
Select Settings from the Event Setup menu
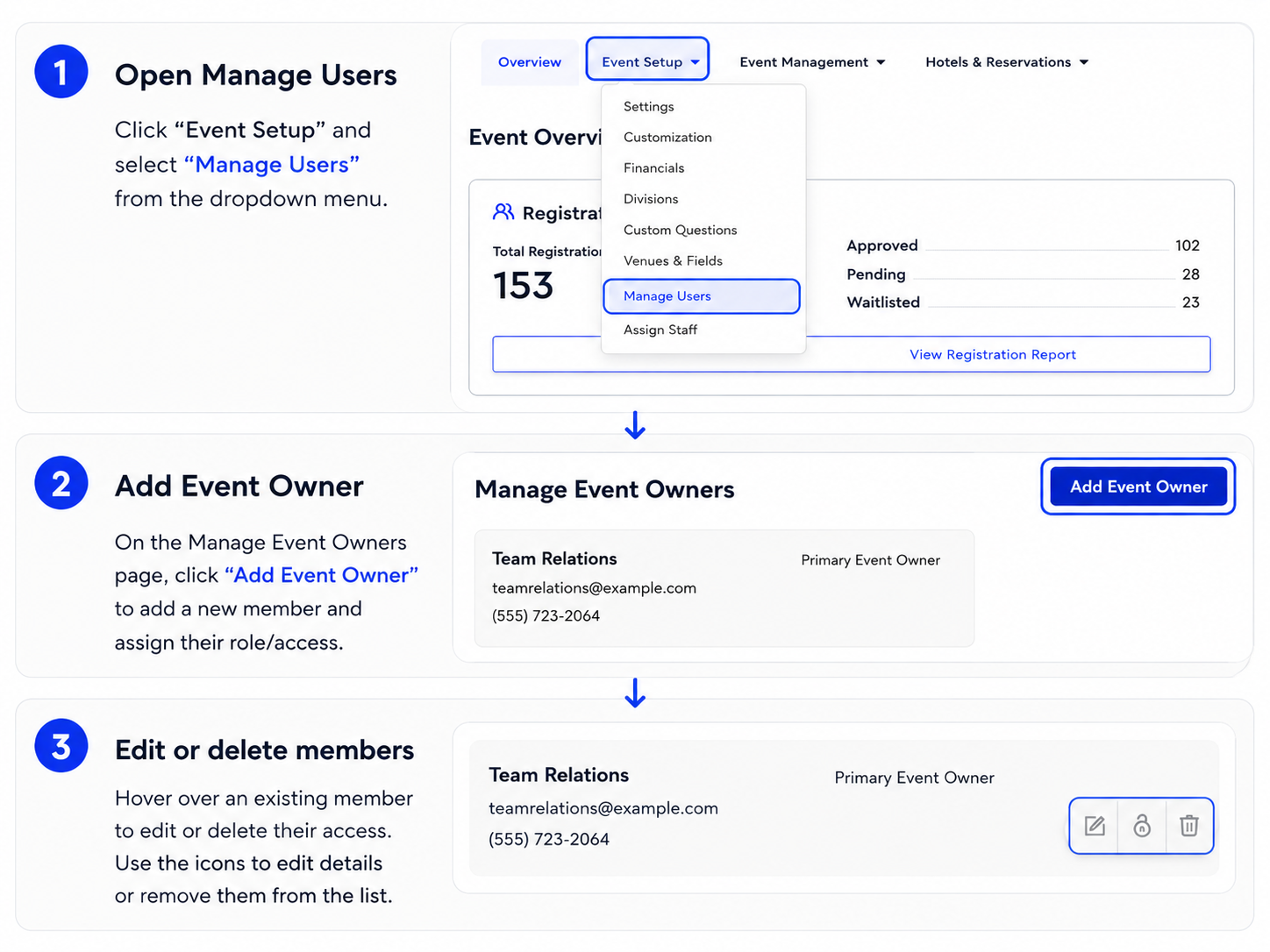point(649,106)
